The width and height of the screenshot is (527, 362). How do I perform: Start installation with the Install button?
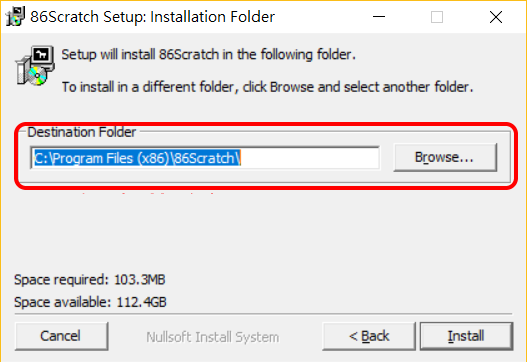pos(467,336)
